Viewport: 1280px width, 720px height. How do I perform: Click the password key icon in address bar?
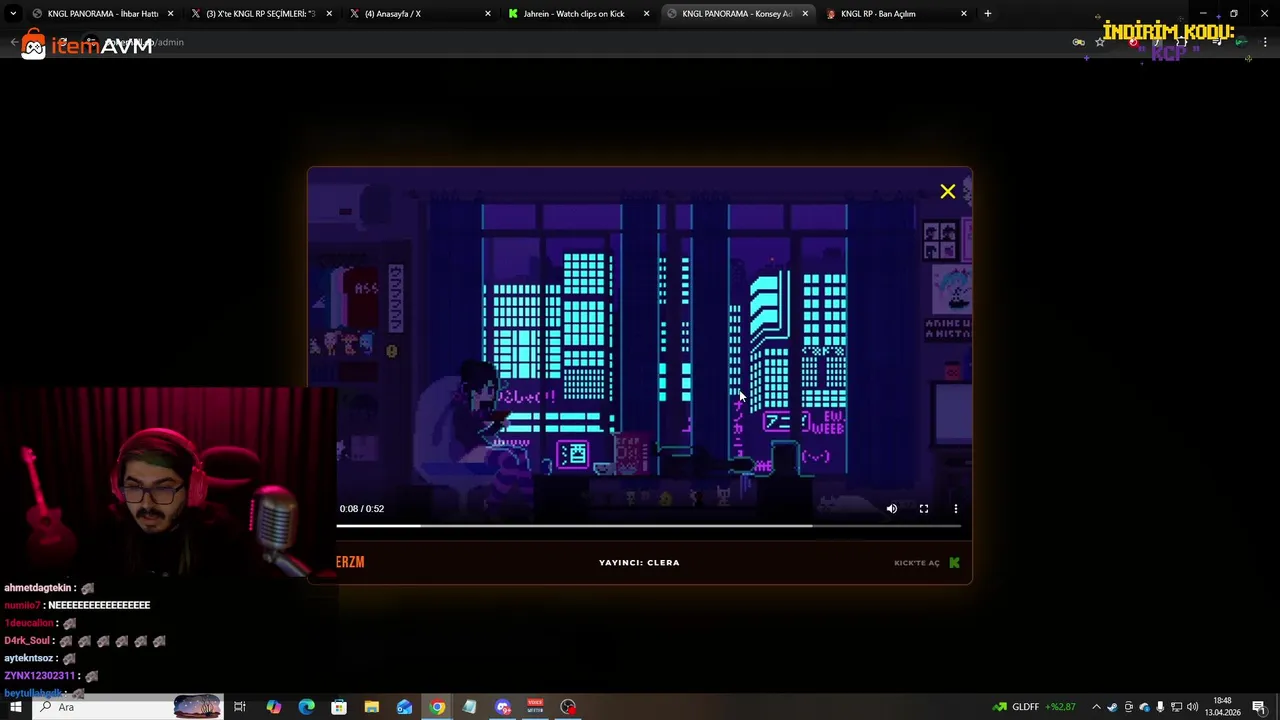tap(1078, 42)
